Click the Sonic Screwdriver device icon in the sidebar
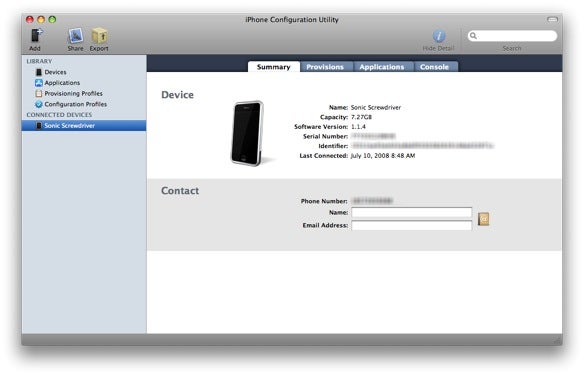584x375 pixels. [x=39, y=125]
